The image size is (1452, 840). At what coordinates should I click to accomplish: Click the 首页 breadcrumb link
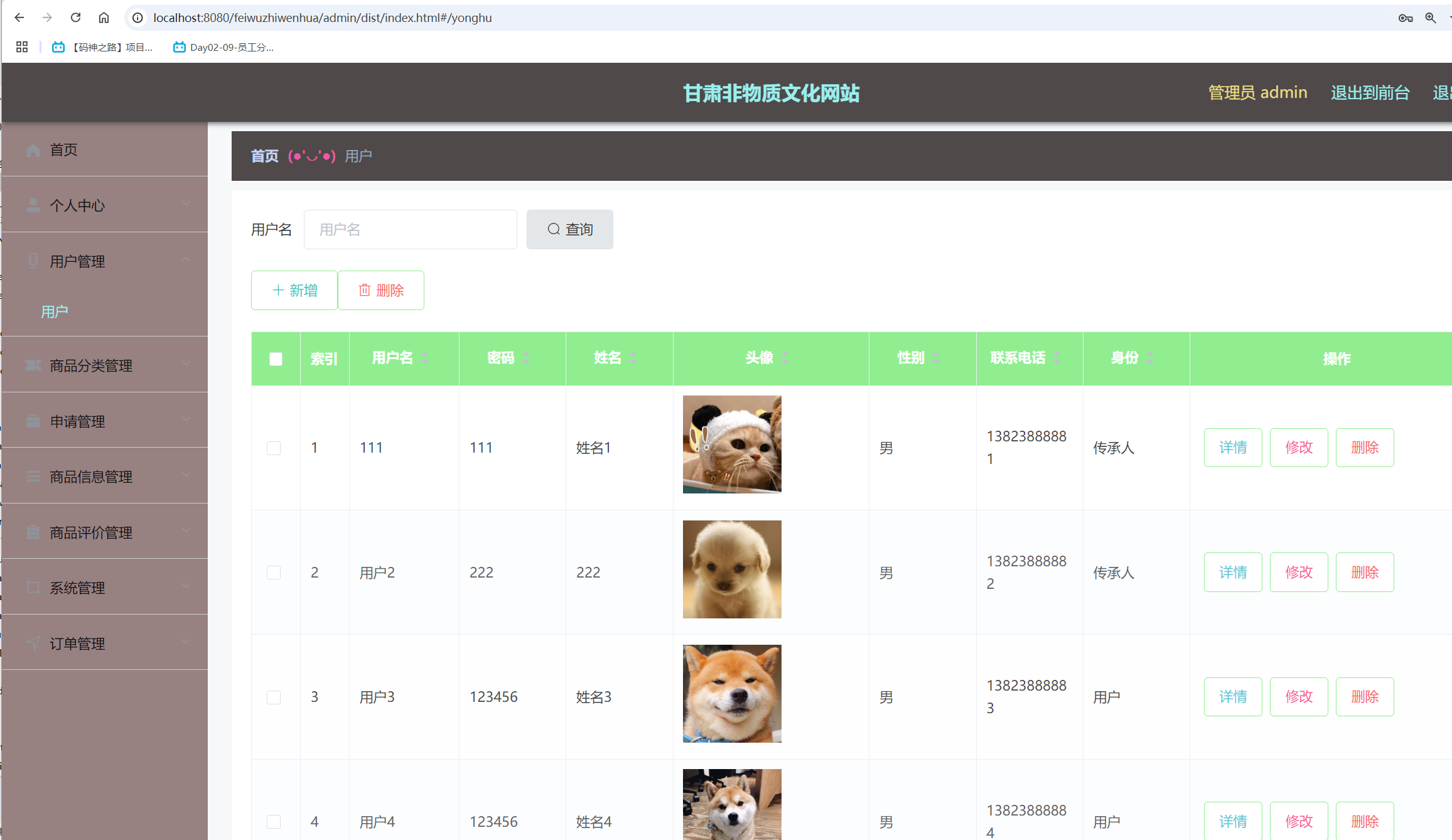pyautogui.click(x=264, y=156)
